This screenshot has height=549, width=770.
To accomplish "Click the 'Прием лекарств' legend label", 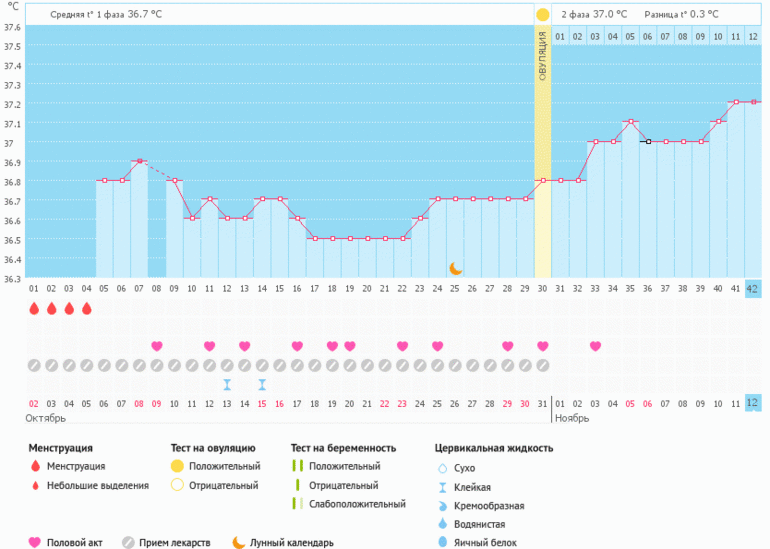I will pos(178,542).
